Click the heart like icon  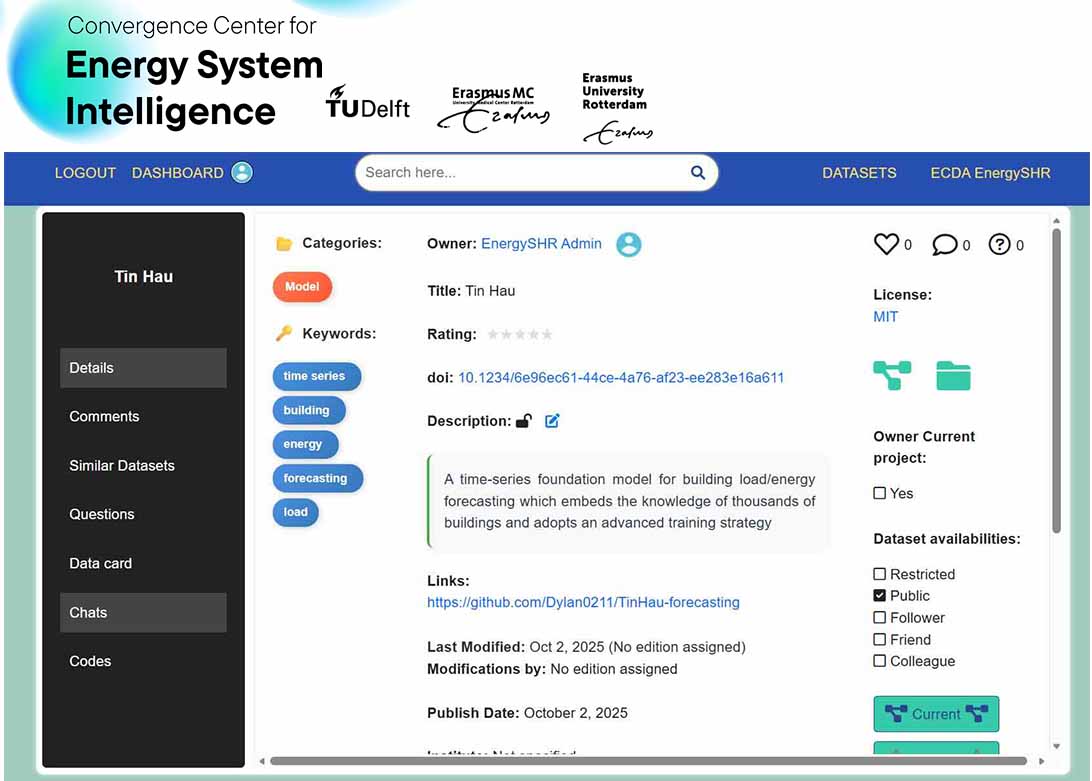(886, 244)
